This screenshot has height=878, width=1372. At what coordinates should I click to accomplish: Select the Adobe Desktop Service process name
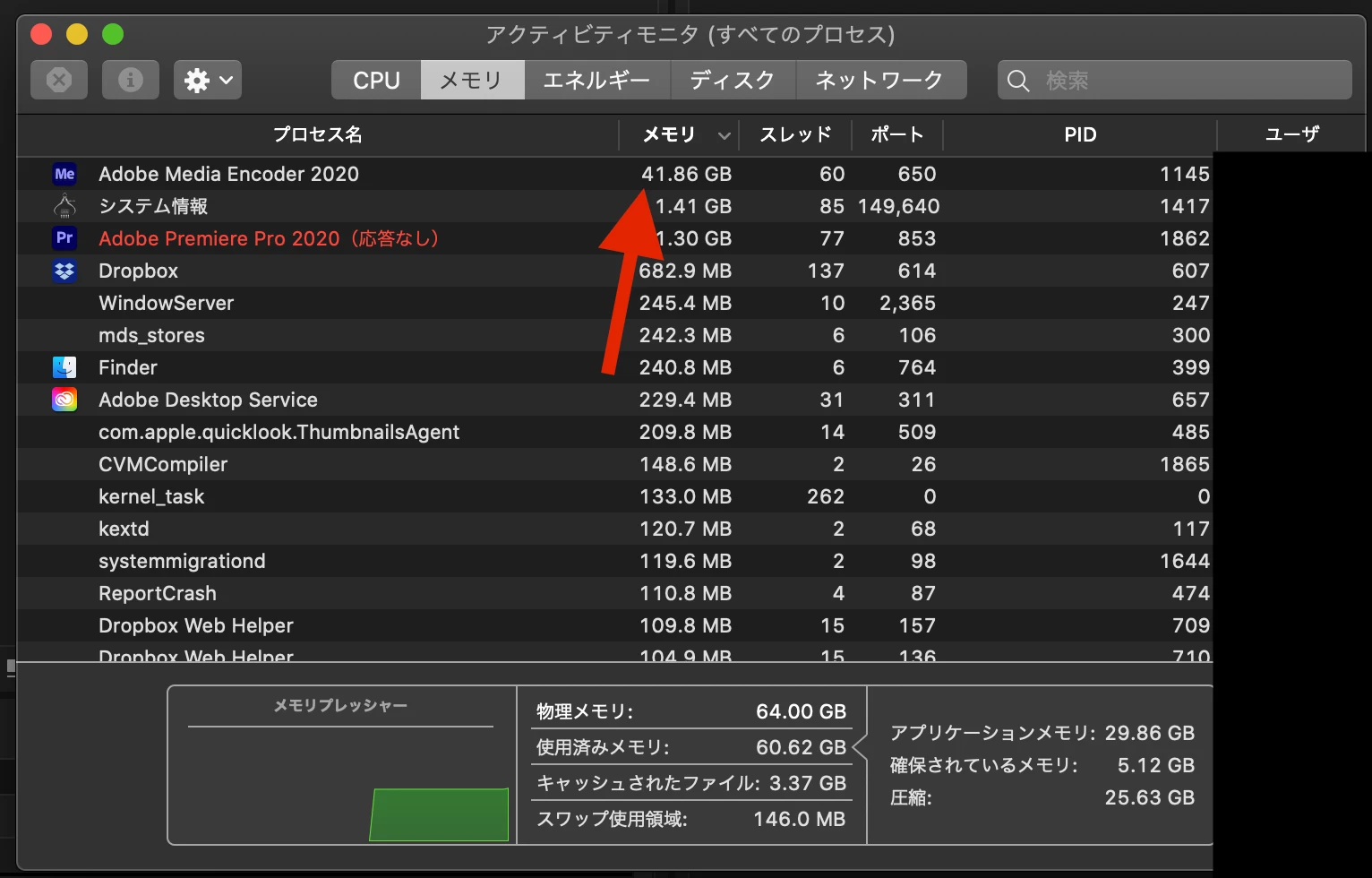click(208, 400)
